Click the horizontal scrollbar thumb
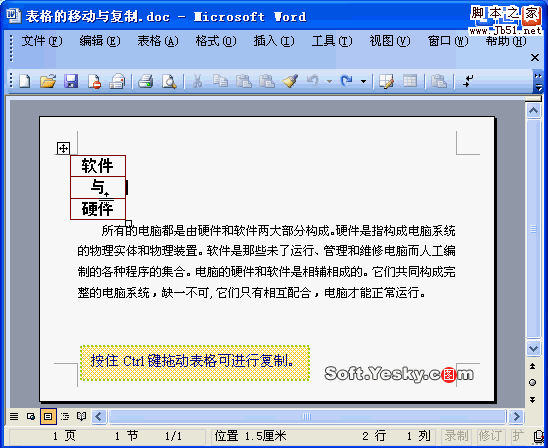 pyautogui.click(x=307, y=417)
